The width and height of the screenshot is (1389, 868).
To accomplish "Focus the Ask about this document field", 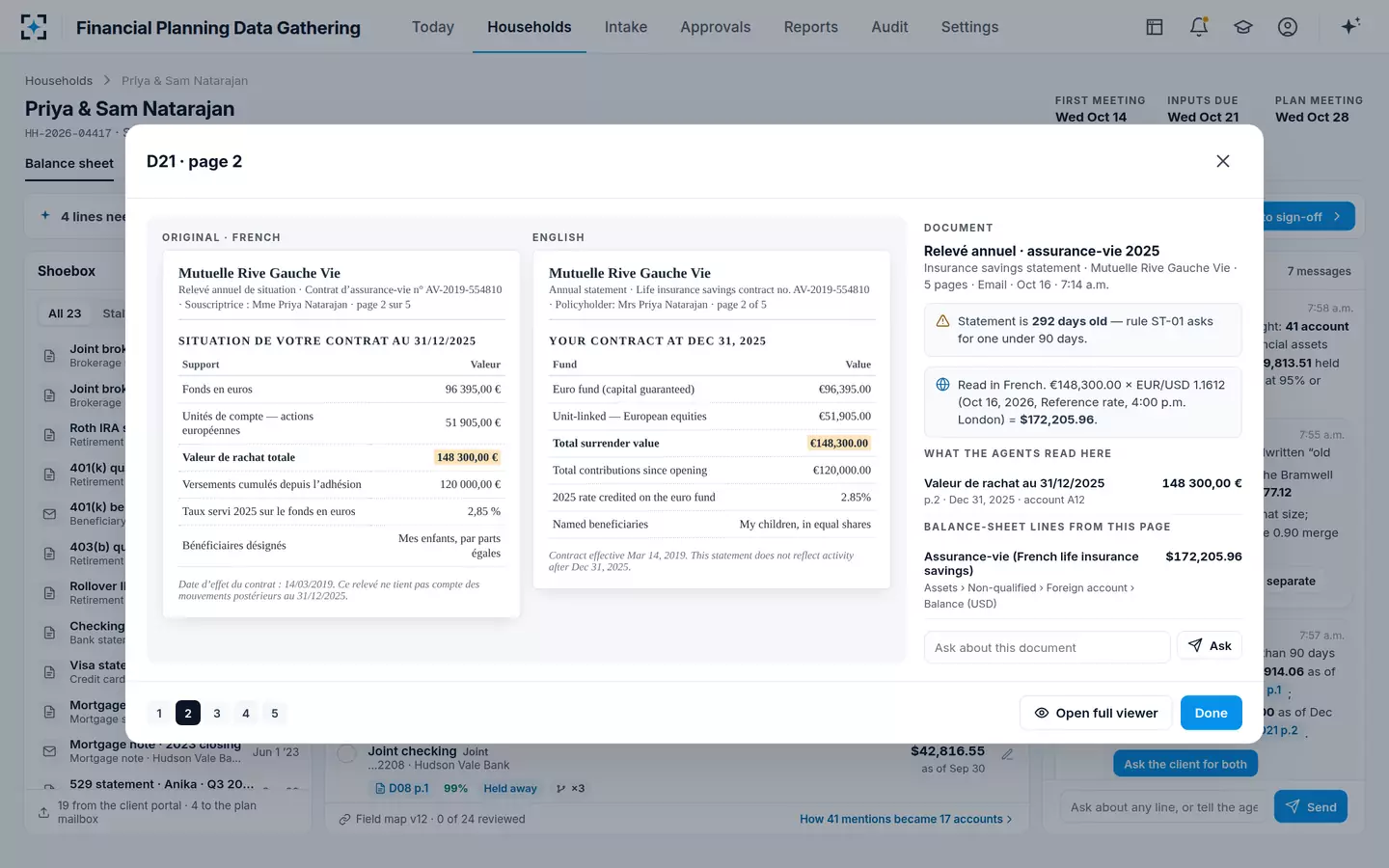I will pos(1048,647).
